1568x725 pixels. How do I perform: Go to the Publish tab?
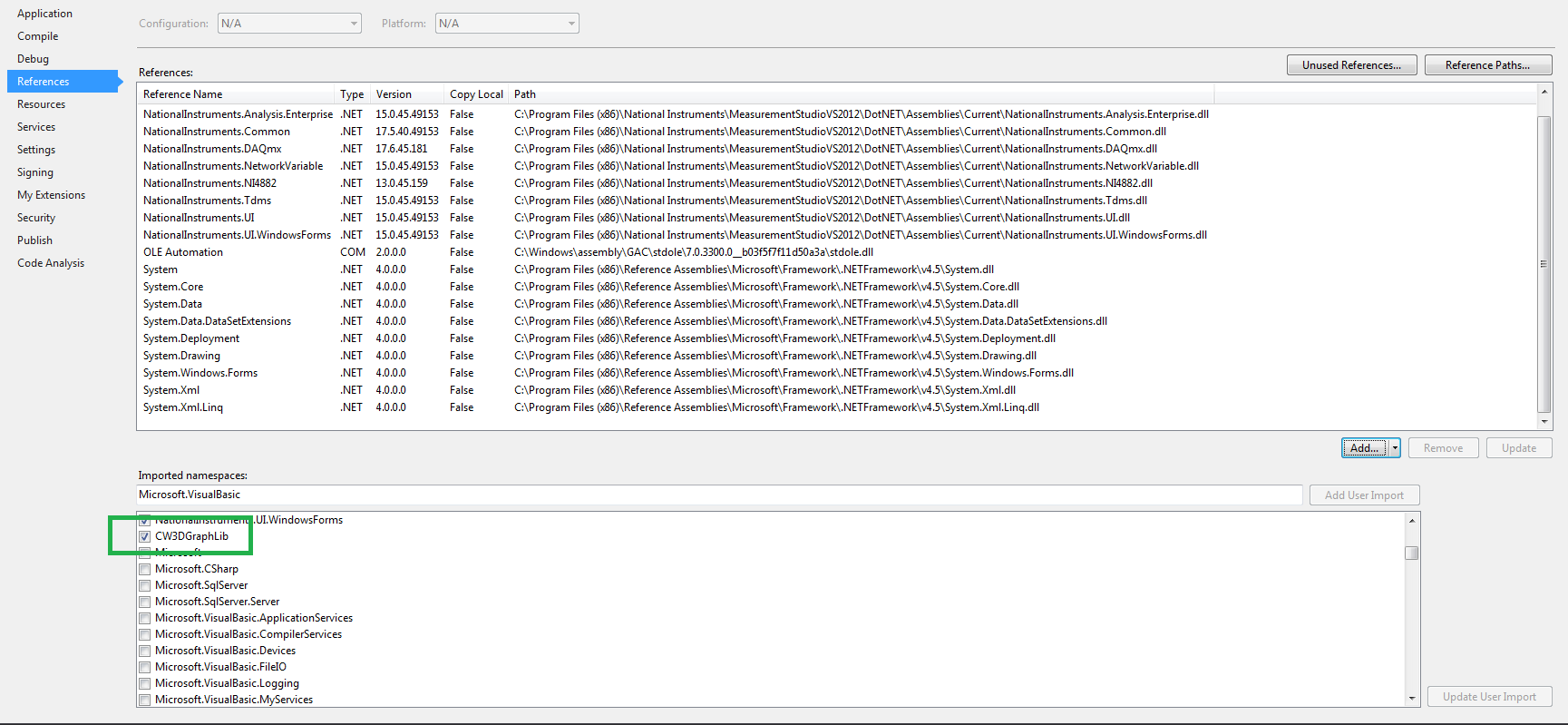[34, 240]
